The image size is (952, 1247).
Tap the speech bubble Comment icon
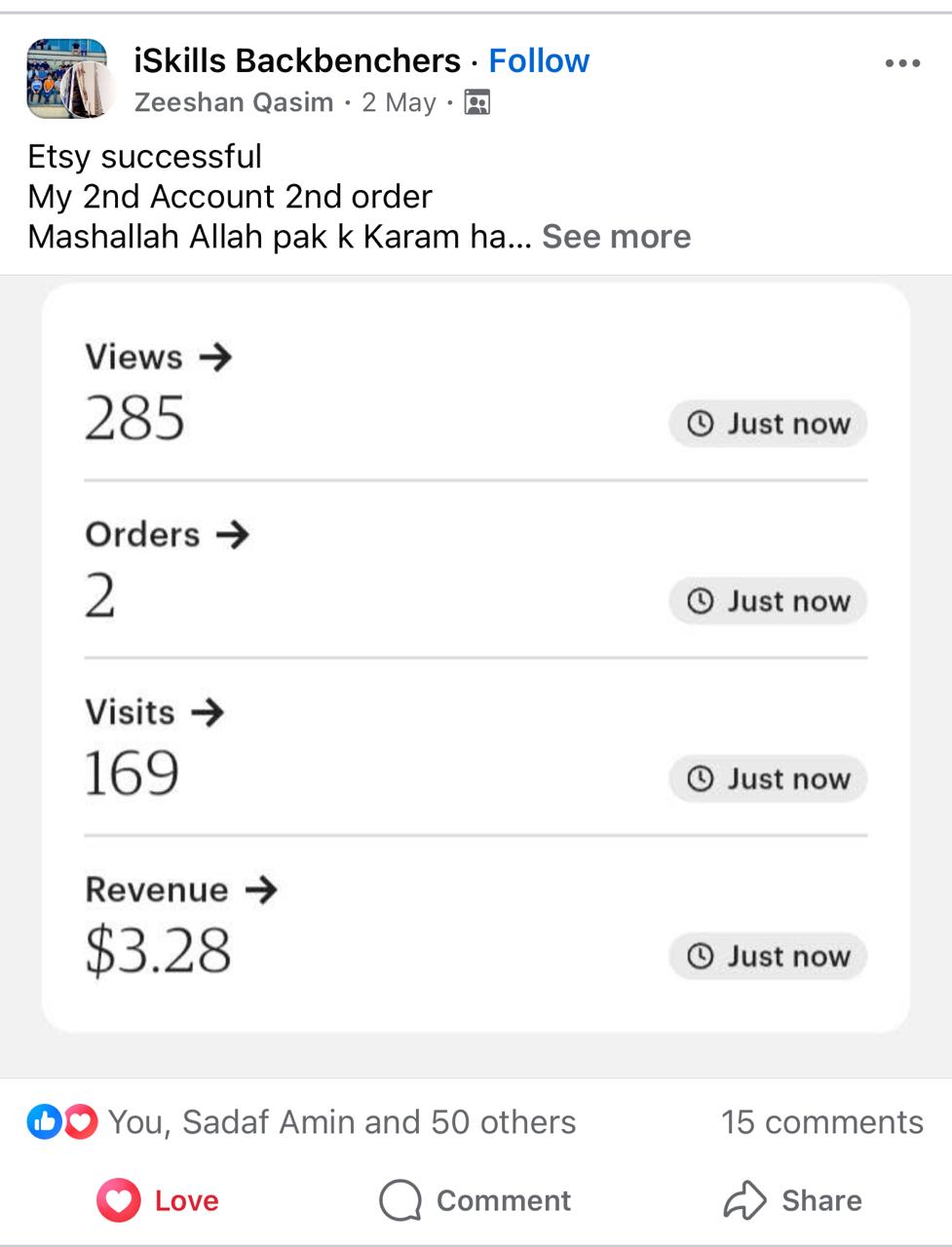[x=400, y=1200]
